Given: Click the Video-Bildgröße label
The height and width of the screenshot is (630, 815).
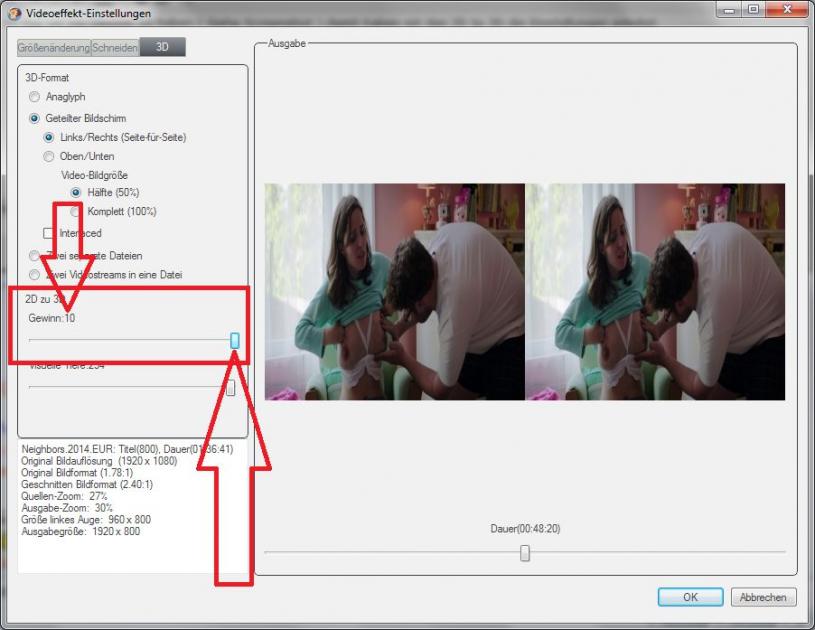Looking at the screenshot, I should click(x=94, y=175).
